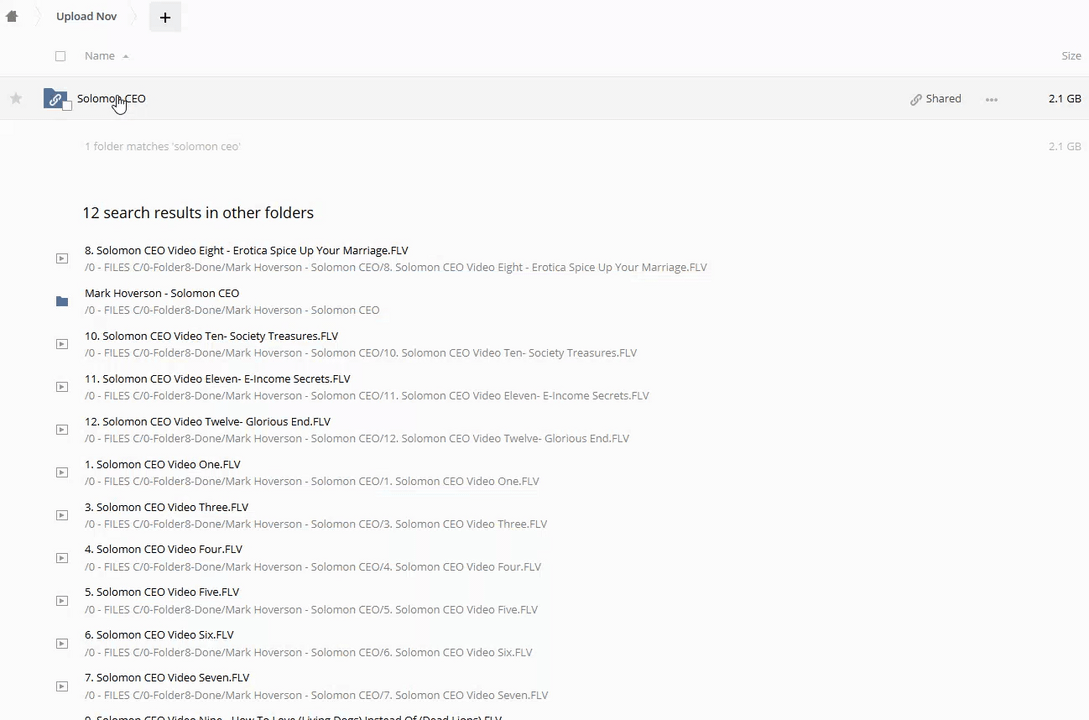The width and height of the screenshot is (1089, 720).
Task: Click video icon next to Video Ten
Action: pos(62,344)
